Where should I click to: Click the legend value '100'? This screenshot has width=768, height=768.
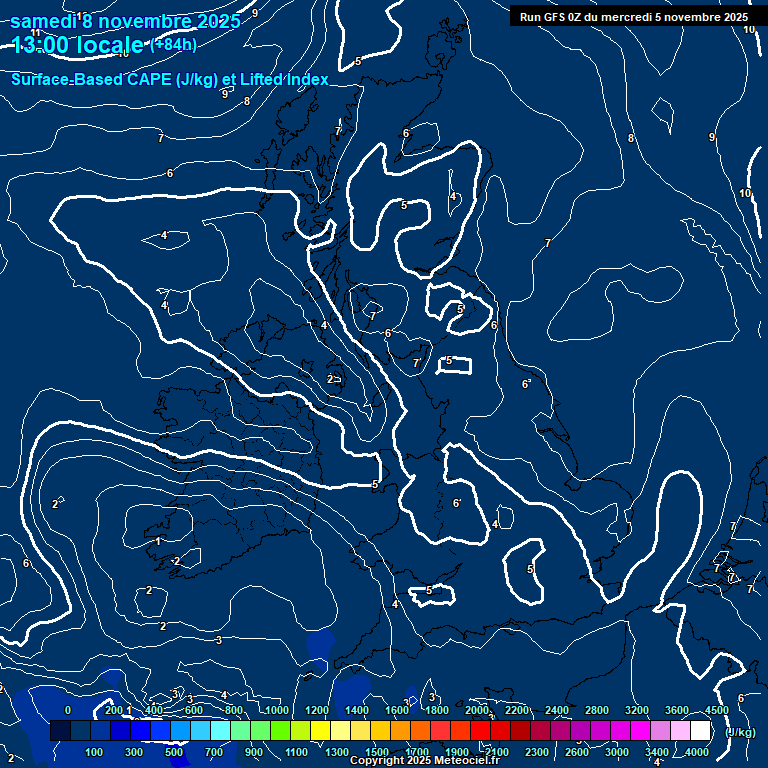[x=94, y=752]
